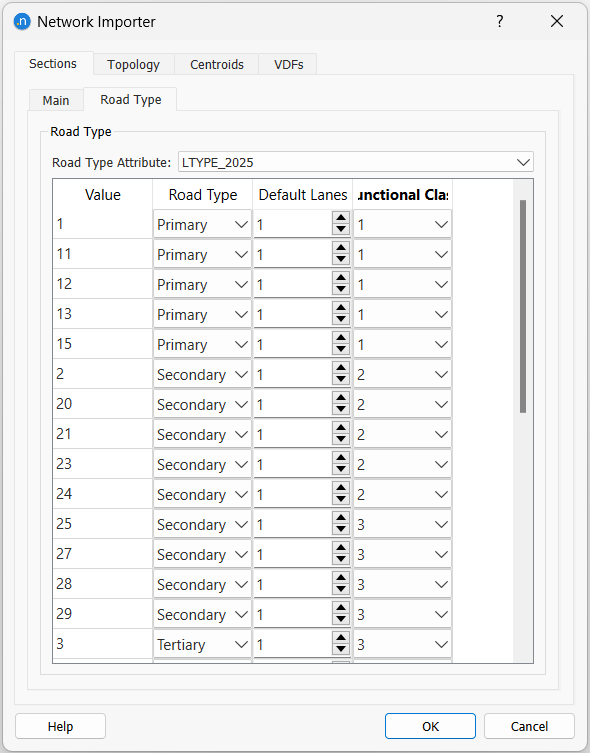
Task: Click the Default Lanes column header
Action: (x=302, y=194)
